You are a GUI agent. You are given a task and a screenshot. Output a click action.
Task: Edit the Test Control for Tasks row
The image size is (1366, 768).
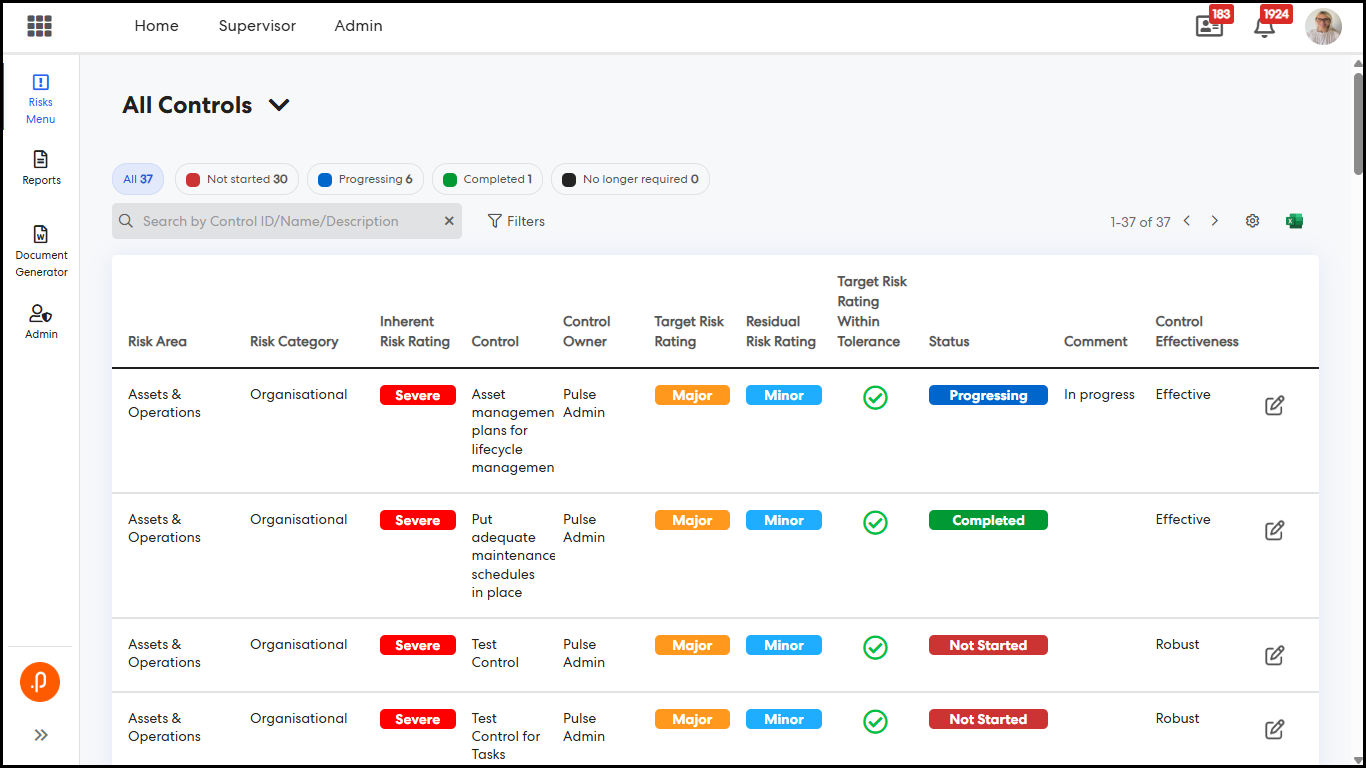coord(1274,729)
